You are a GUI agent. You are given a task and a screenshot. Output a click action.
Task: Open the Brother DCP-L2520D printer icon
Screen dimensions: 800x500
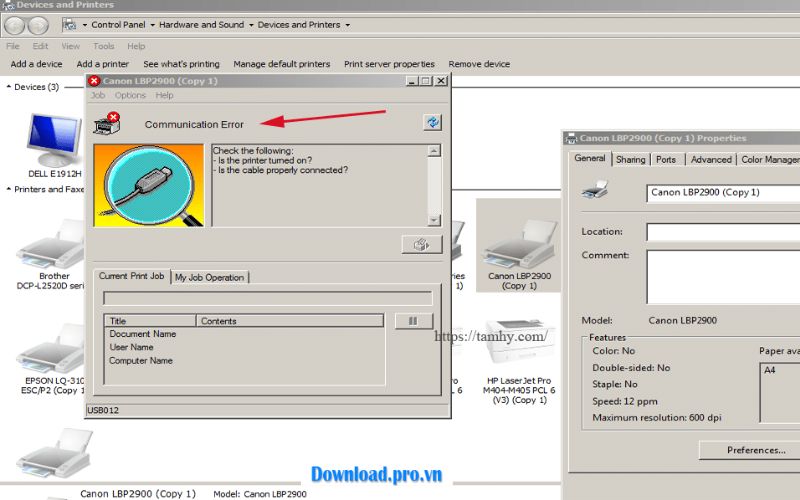click(54, 245)
